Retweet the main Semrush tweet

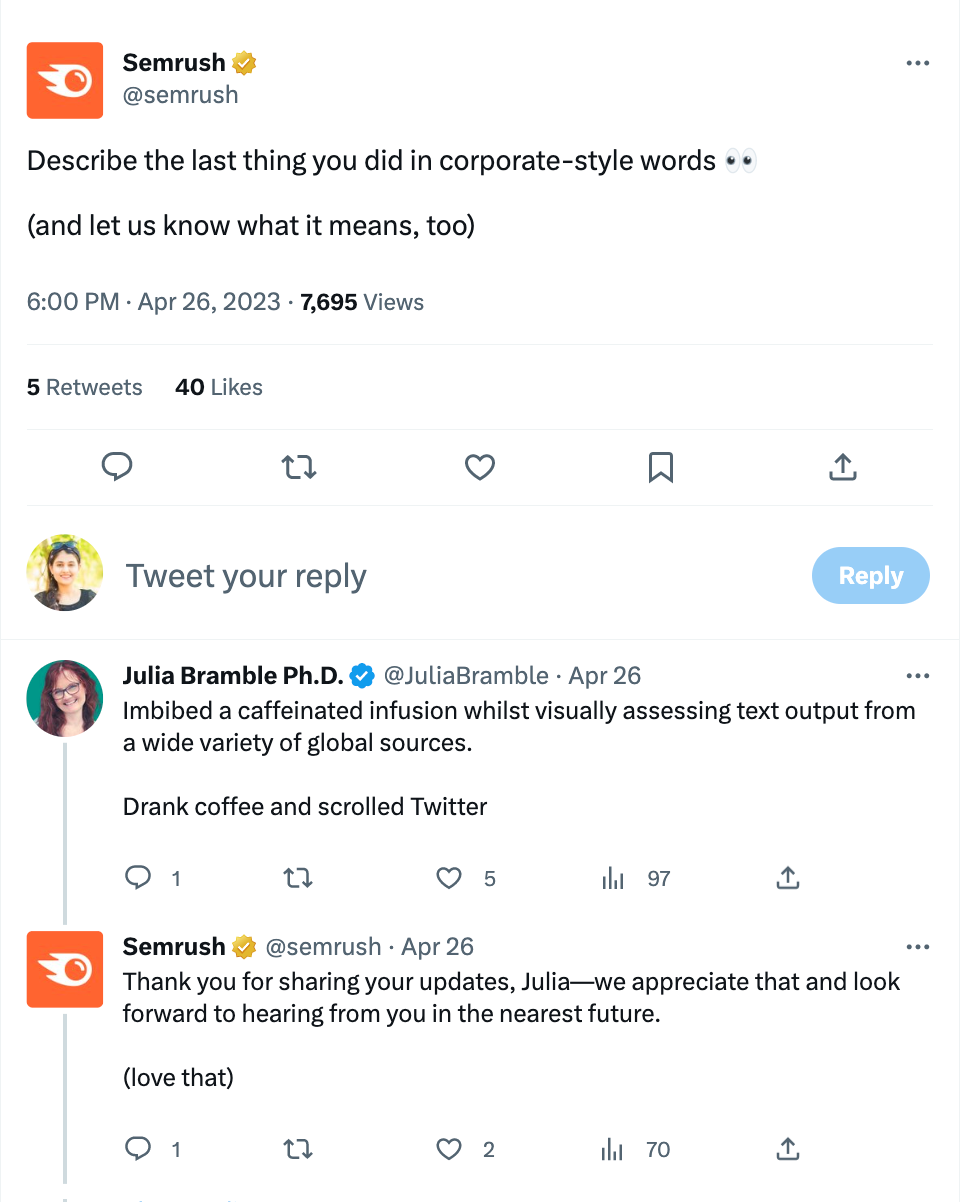coord(298,467)
